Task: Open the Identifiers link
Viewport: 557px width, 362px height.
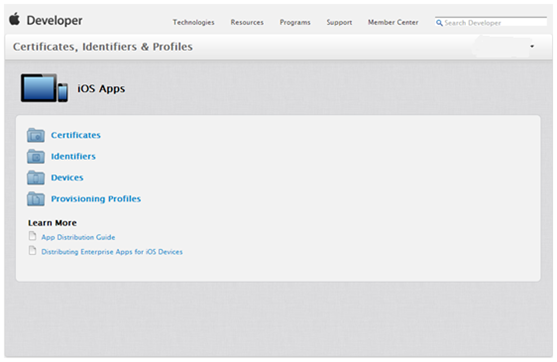Action: 73,156
